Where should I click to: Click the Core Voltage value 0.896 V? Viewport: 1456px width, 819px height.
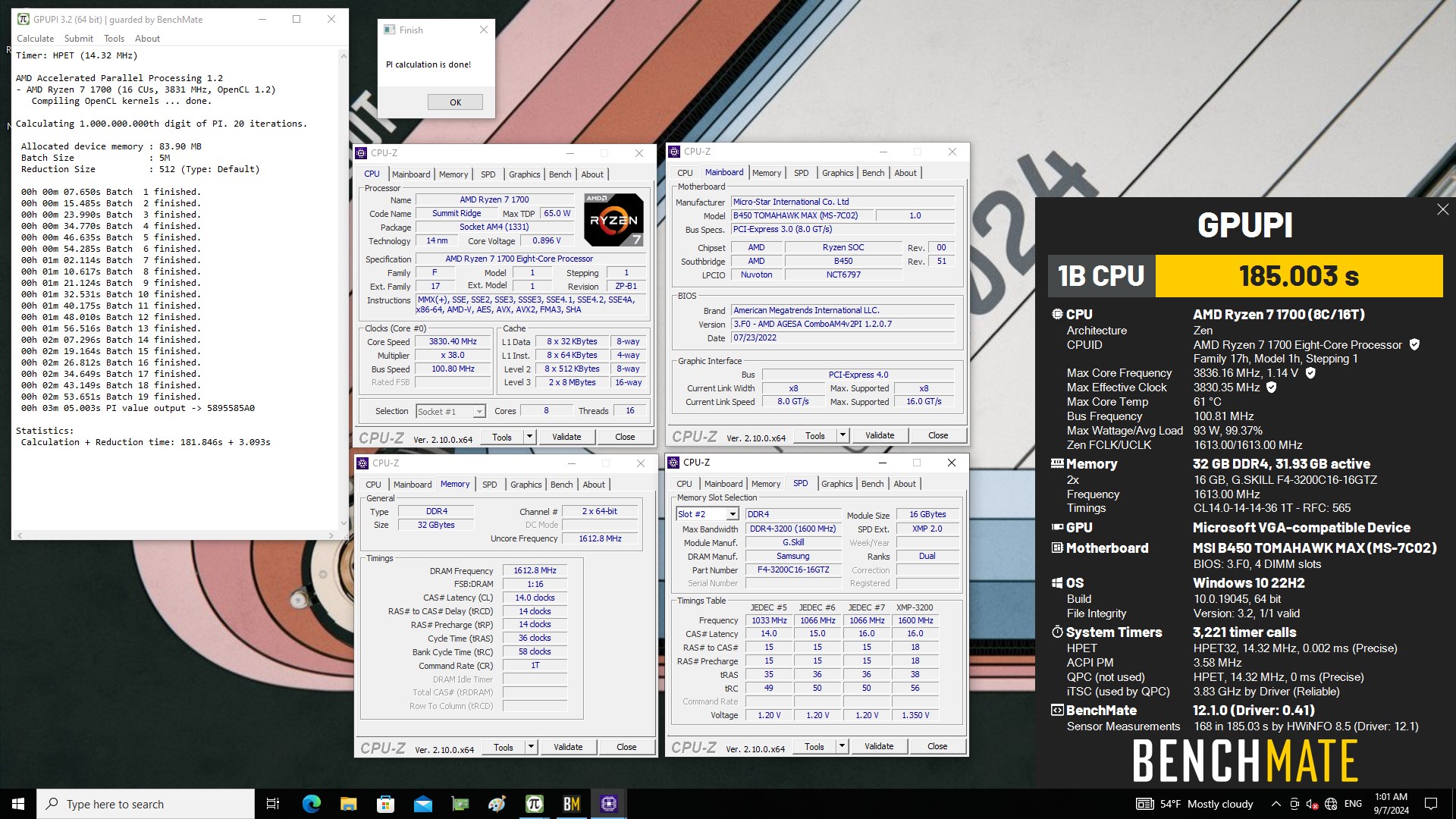[x=546, y=241]
